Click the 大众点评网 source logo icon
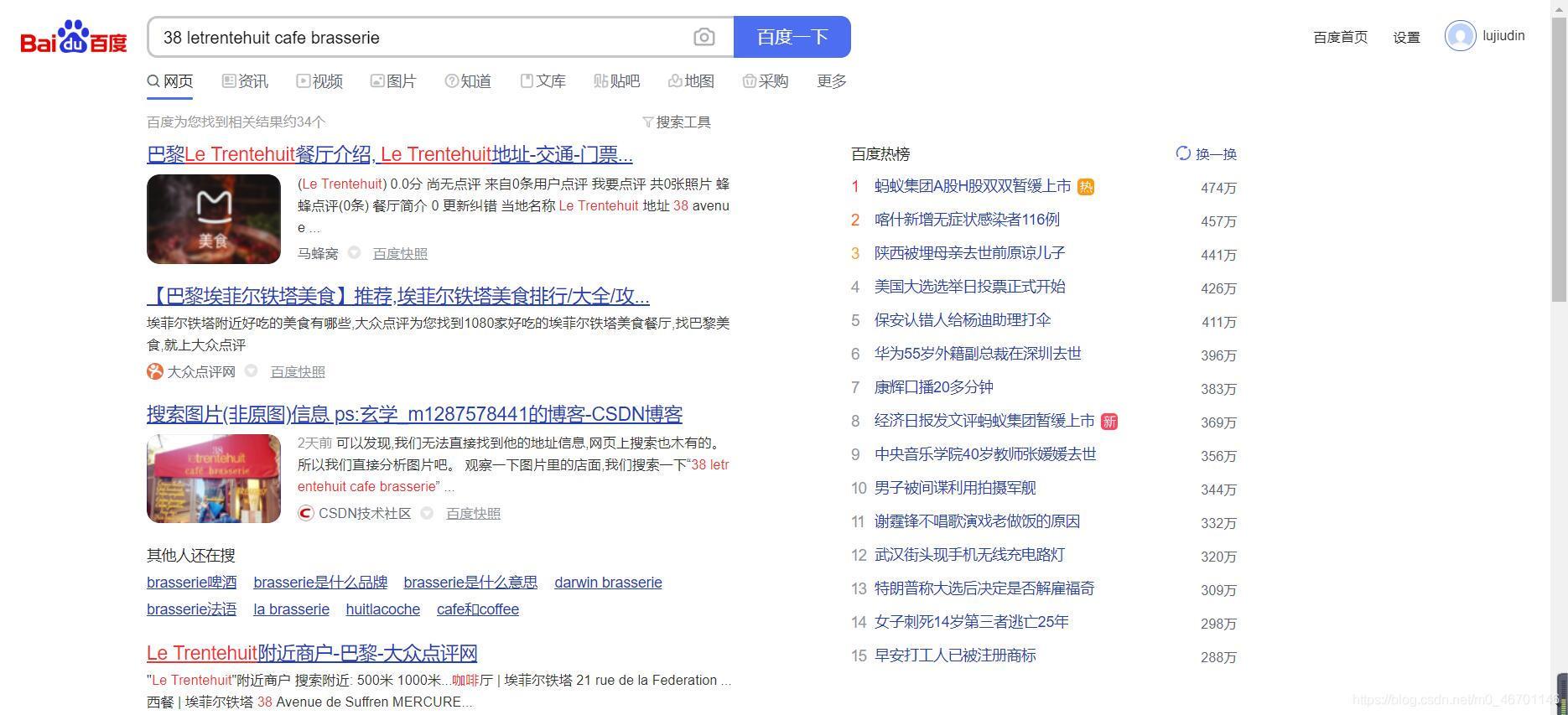The image size is (1568, 715). pyautogui.click(x=155, y=371)
